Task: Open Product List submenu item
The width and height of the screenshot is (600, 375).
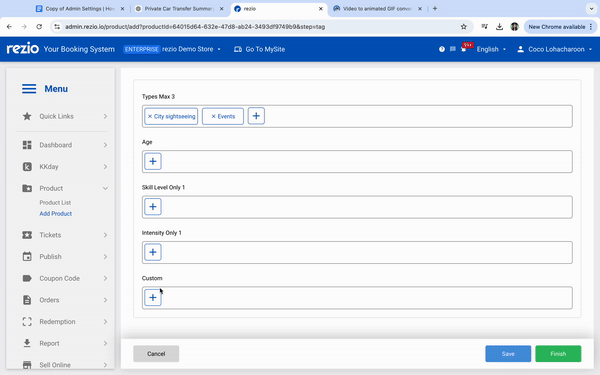Action: 55,202
